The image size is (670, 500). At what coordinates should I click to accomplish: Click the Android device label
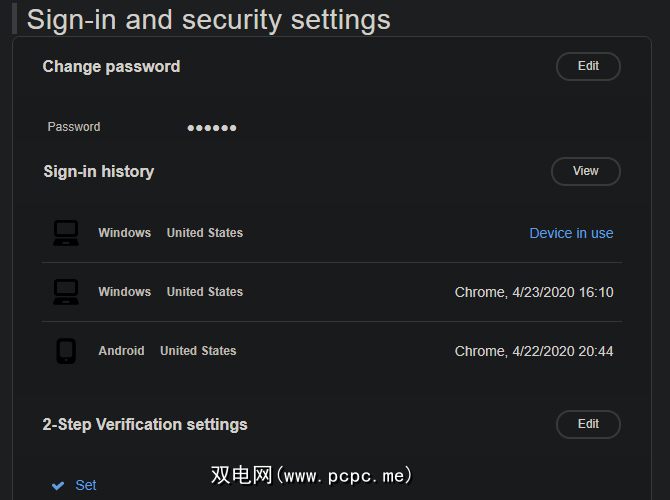(x=121, y=351)
